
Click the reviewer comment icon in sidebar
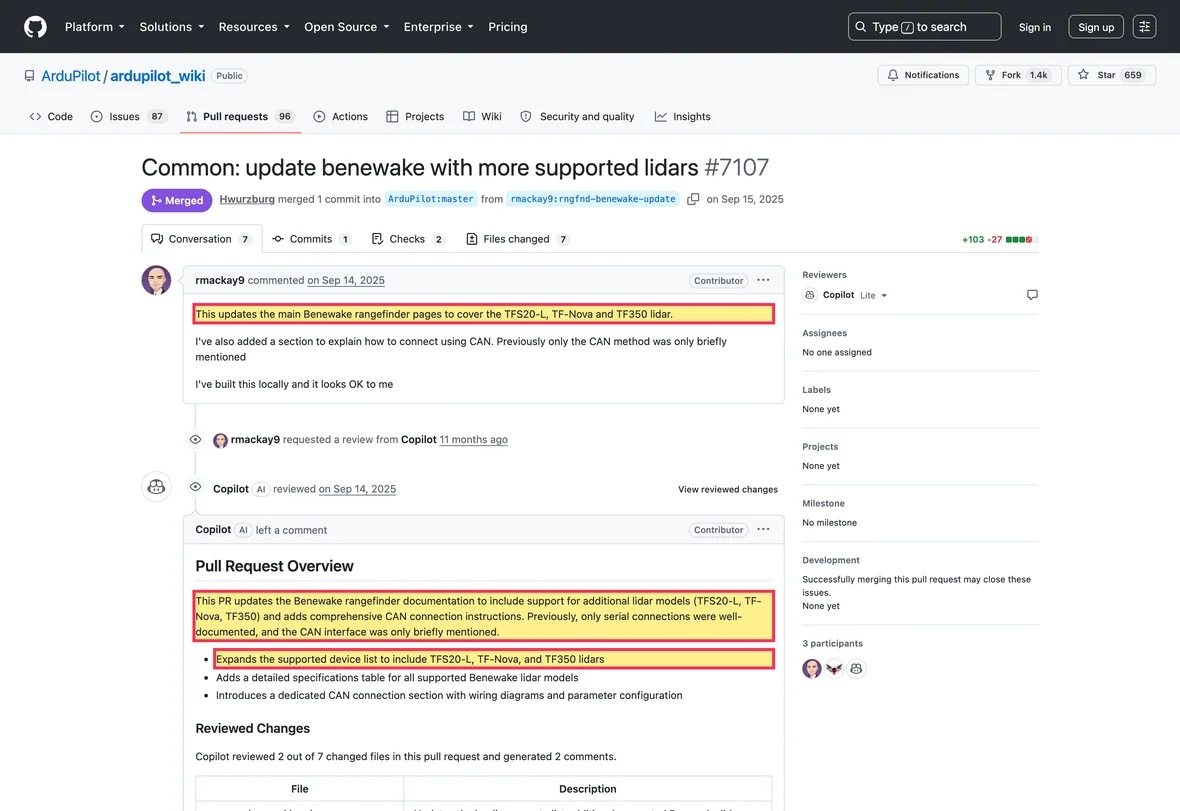tap(1032, 295)
